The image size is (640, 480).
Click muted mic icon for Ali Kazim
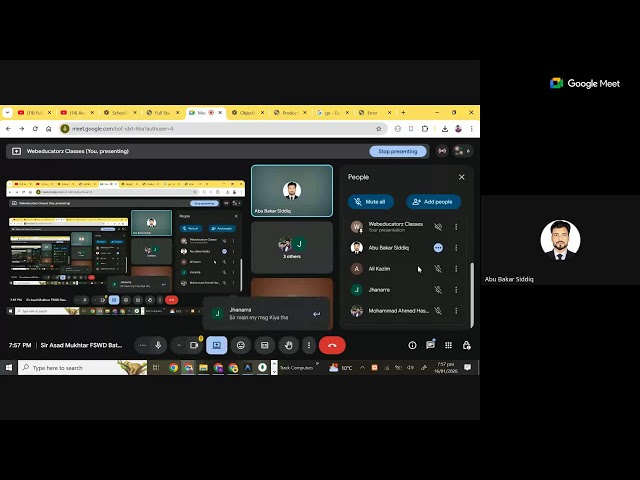click(438, 269)
